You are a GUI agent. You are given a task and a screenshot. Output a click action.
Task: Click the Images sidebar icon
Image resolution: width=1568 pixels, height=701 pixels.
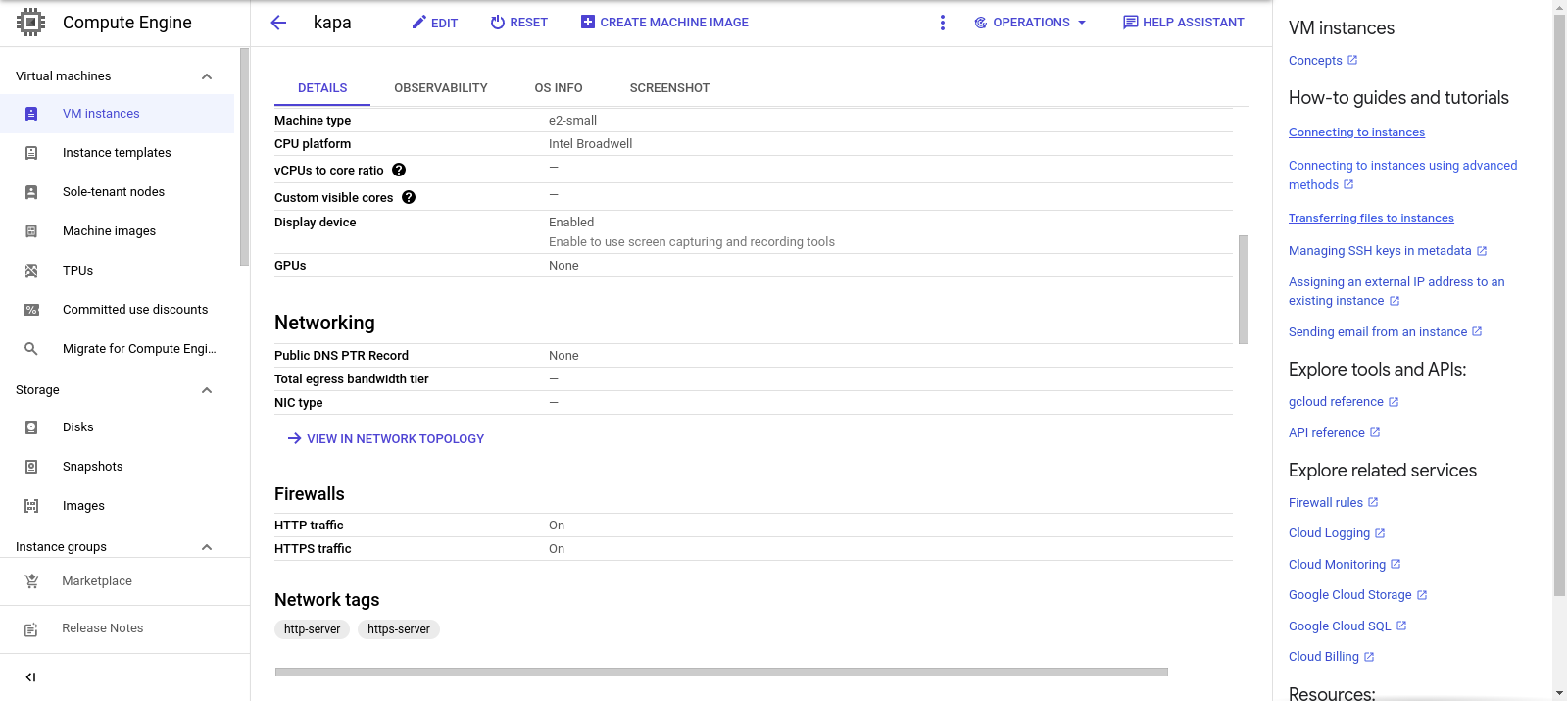[31, 506]
